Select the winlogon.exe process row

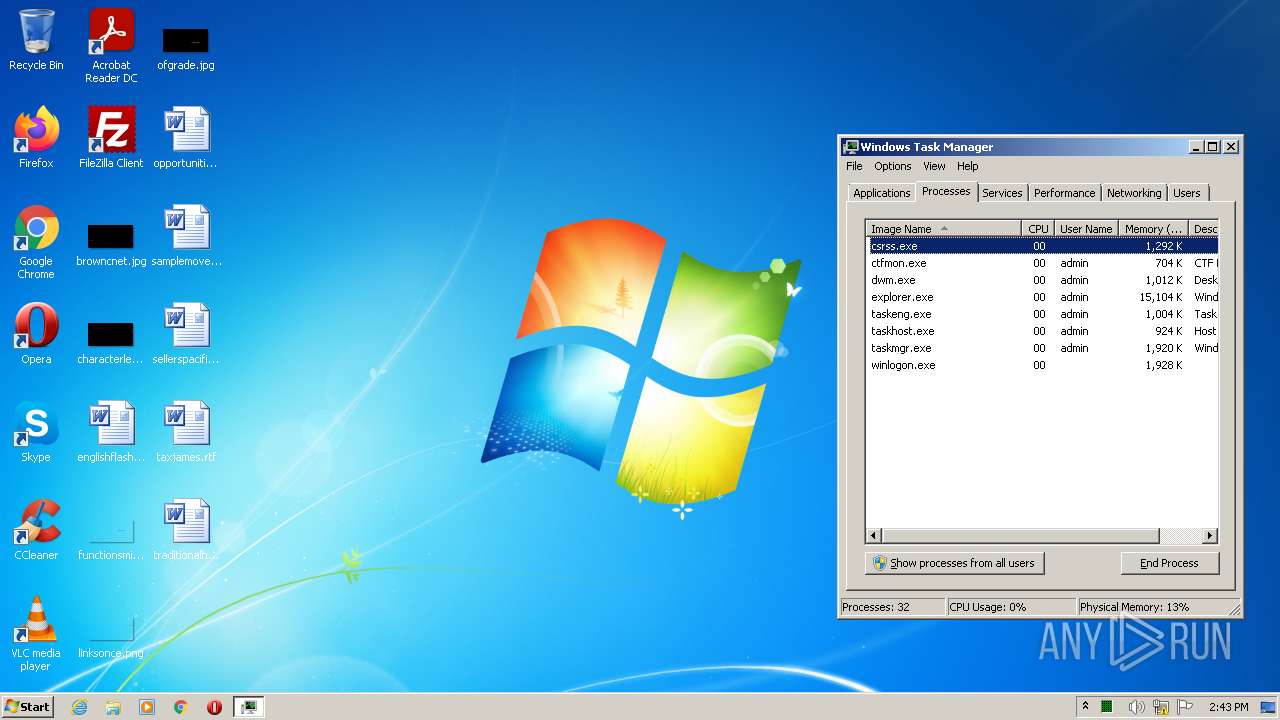[1042, 365]
